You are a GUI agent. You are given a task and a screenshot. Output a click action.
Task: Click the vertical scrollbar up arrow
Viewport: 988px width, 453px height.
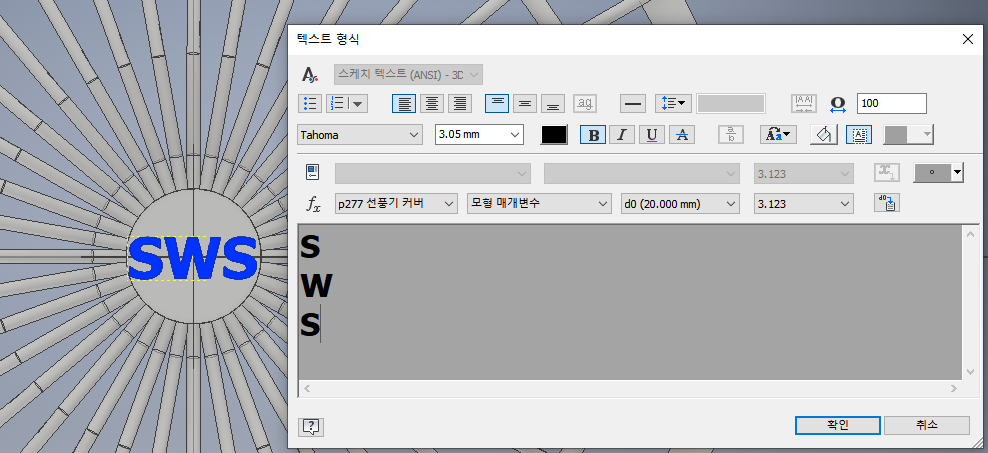click(x=970, y=234)
